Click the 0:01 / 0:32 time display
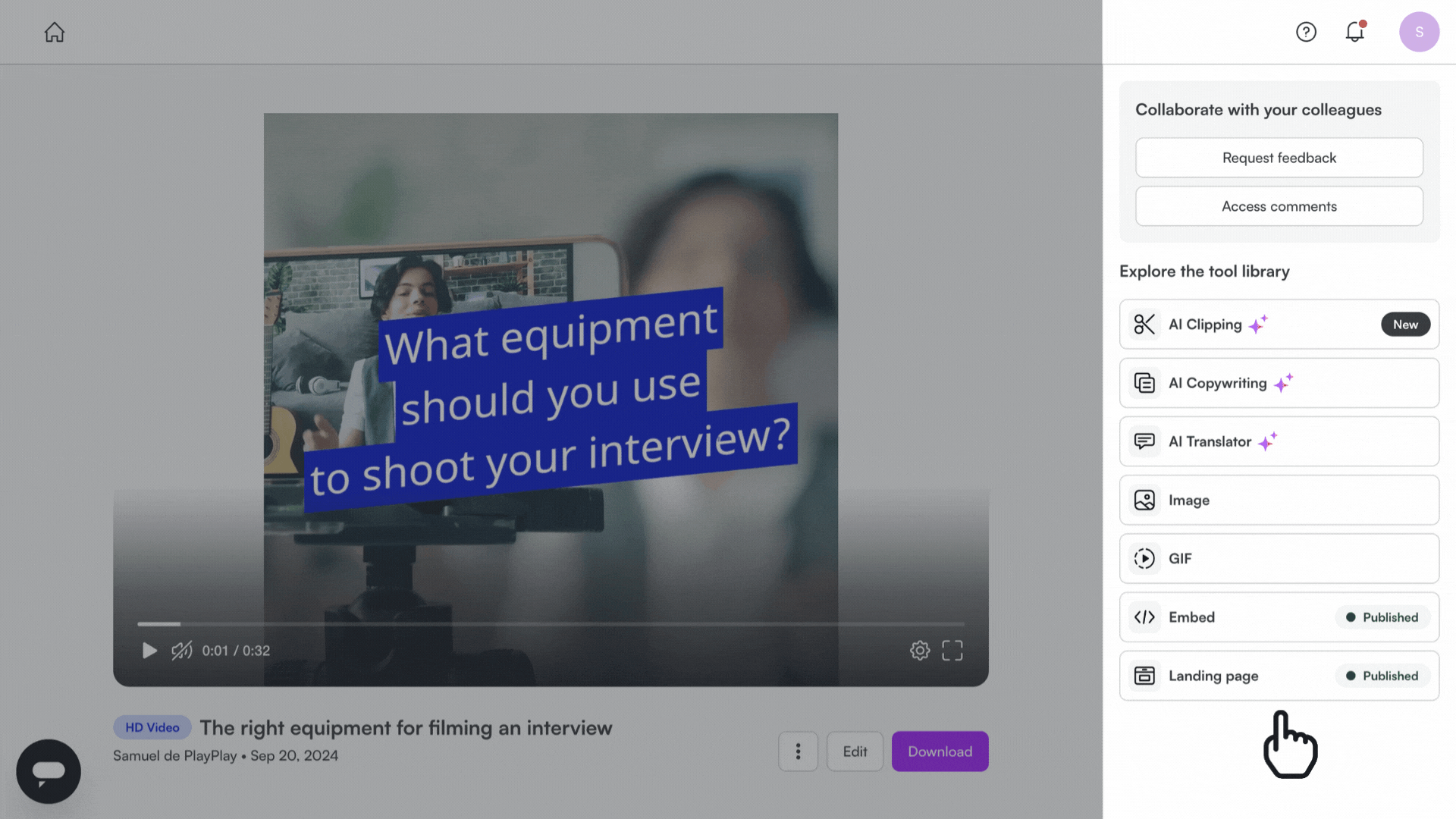Screen dimensions: 1456x819 [236, 651]
